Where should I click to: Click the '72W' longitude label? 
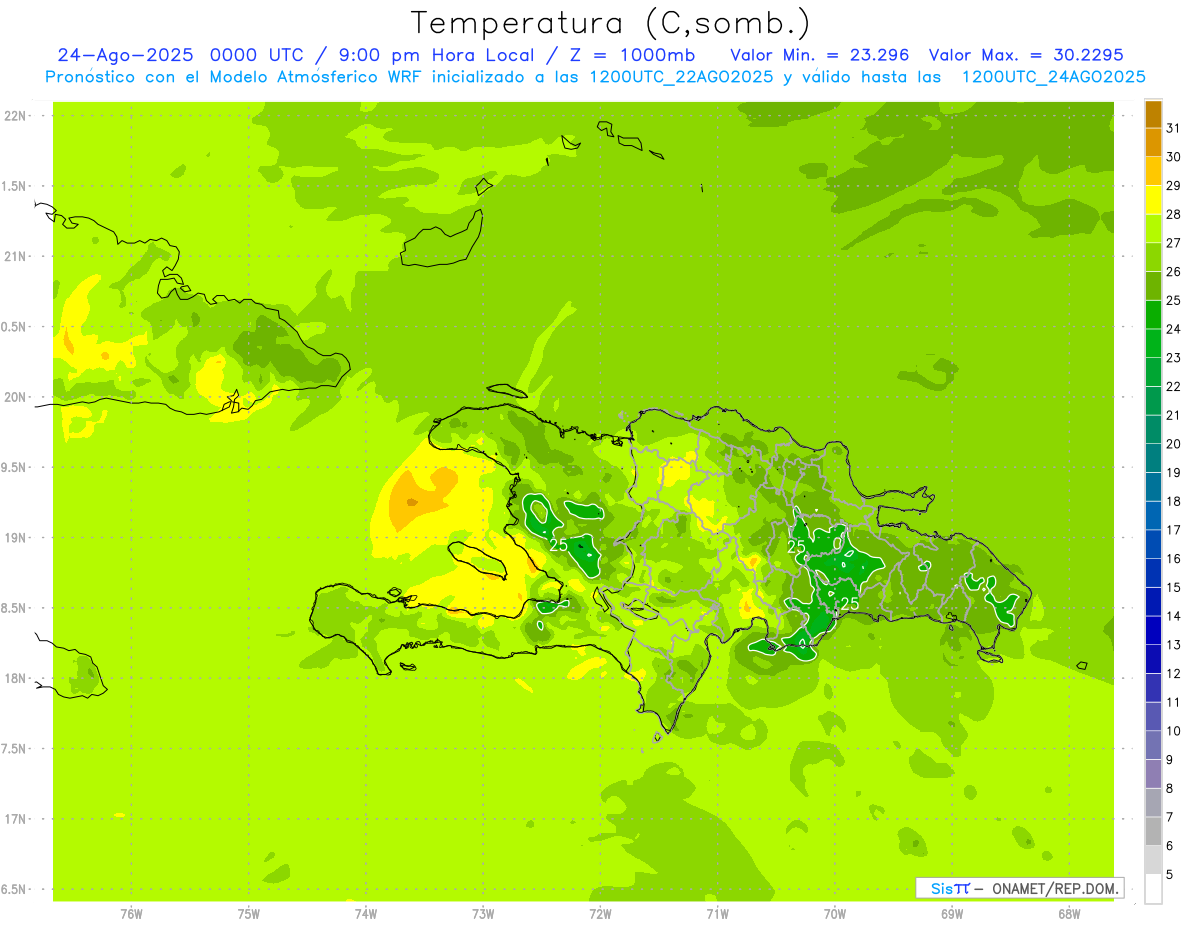(600, 914)
